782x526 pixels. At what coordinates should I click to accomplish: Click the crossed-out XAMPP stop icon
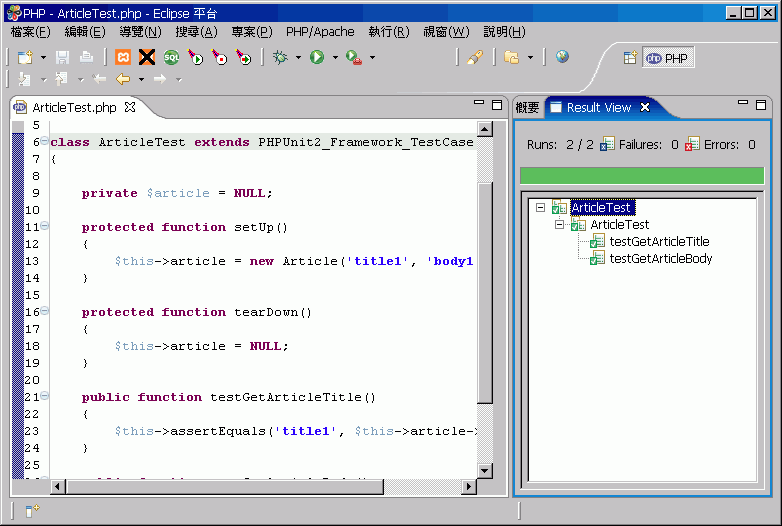(147, 57)
